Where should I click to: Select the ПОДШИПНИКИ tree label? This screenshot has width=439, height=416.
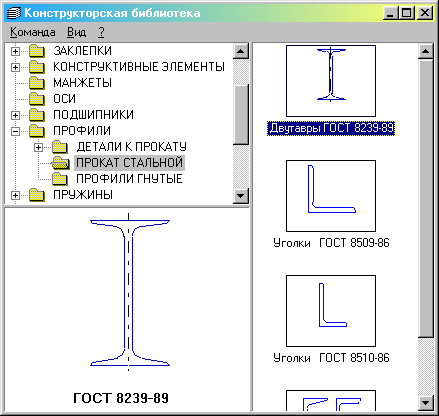93,115
